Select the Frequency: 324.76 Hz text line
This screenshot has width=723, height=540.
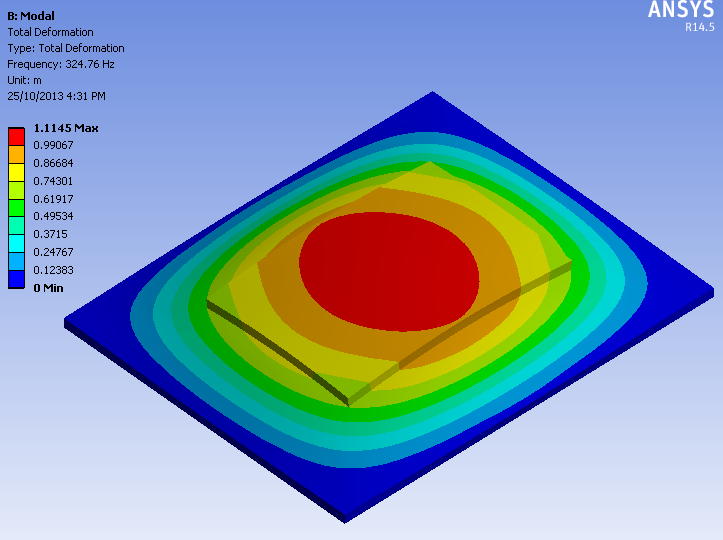coord(62,63)
